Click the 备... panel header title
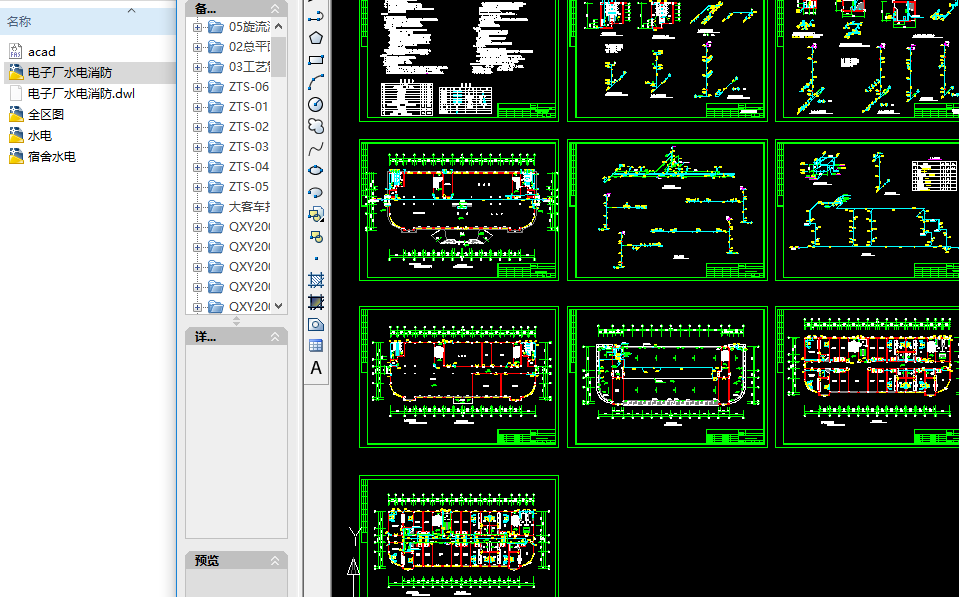 (205, 9)
